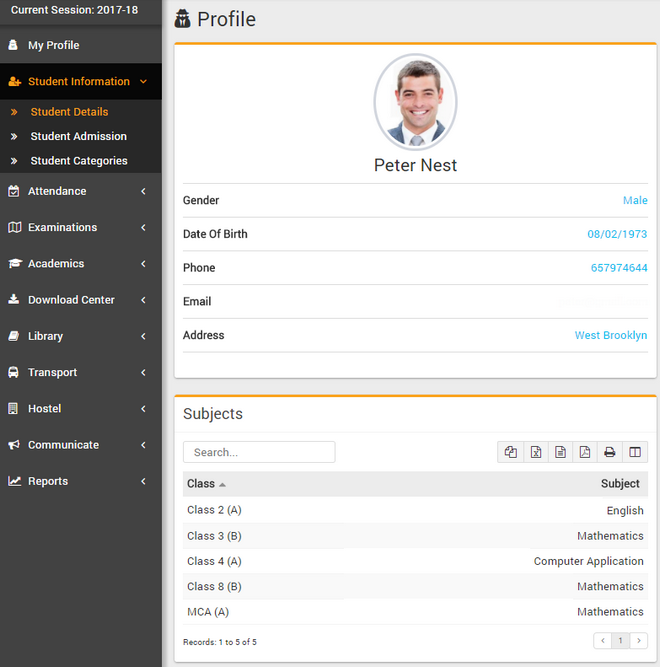Export Subjects table as PDF

tap(585, 452)
